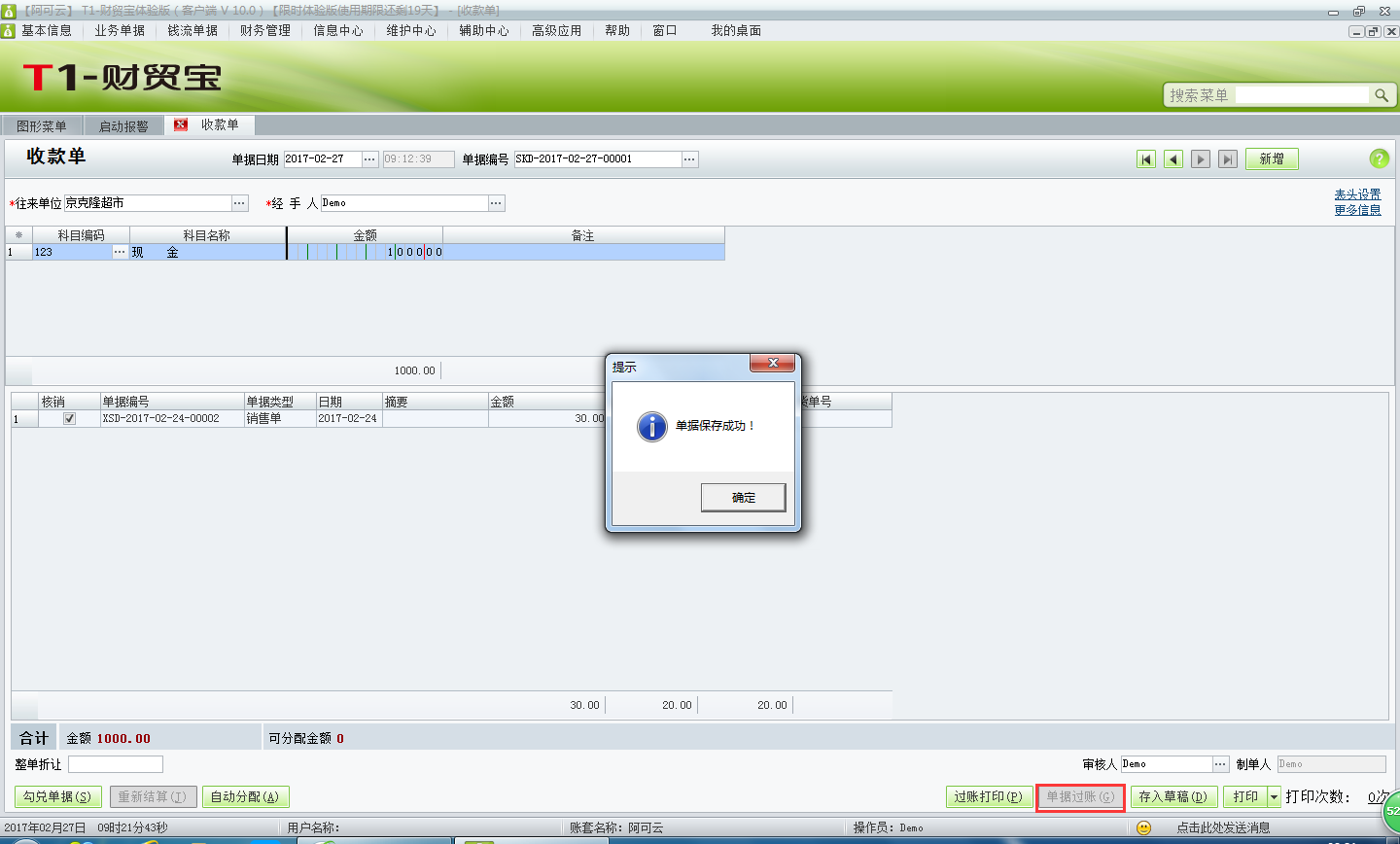Close the 收款单 tab with red X icon
Image resolution: width=1400 pixels, height=844 pixels.
181,124
